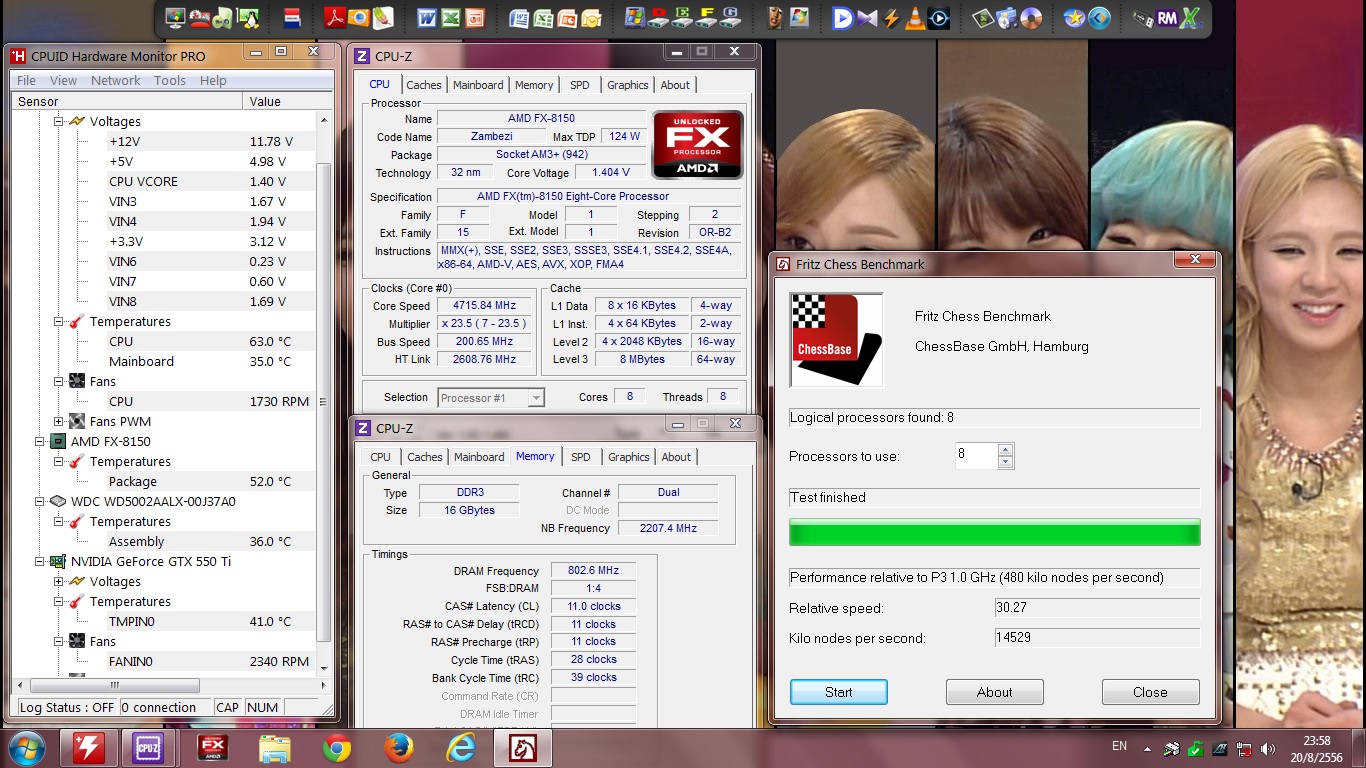Open drive D shortcut in the dock
Image resolution: width=1366 pixels, height=768 pixels.
click(x=659, y=17)
